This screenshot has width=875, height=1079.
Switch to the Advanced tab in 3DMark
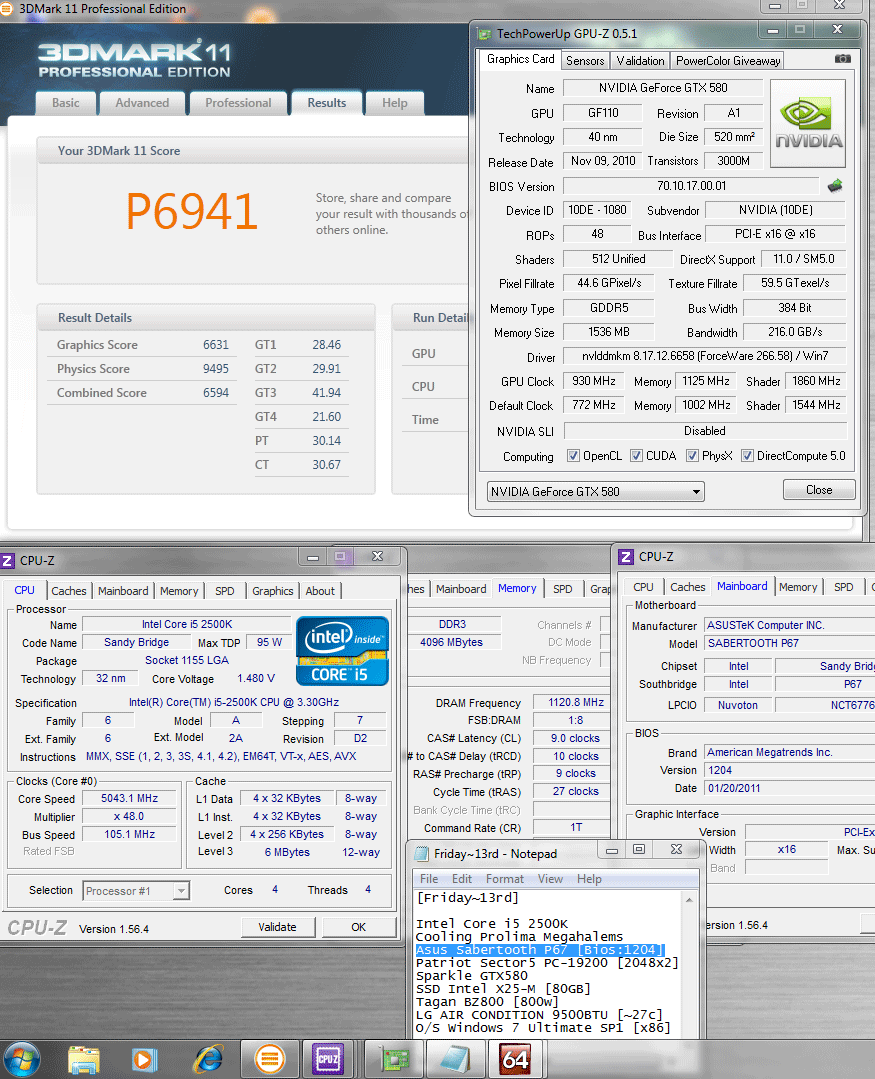[x=142, y=103]
